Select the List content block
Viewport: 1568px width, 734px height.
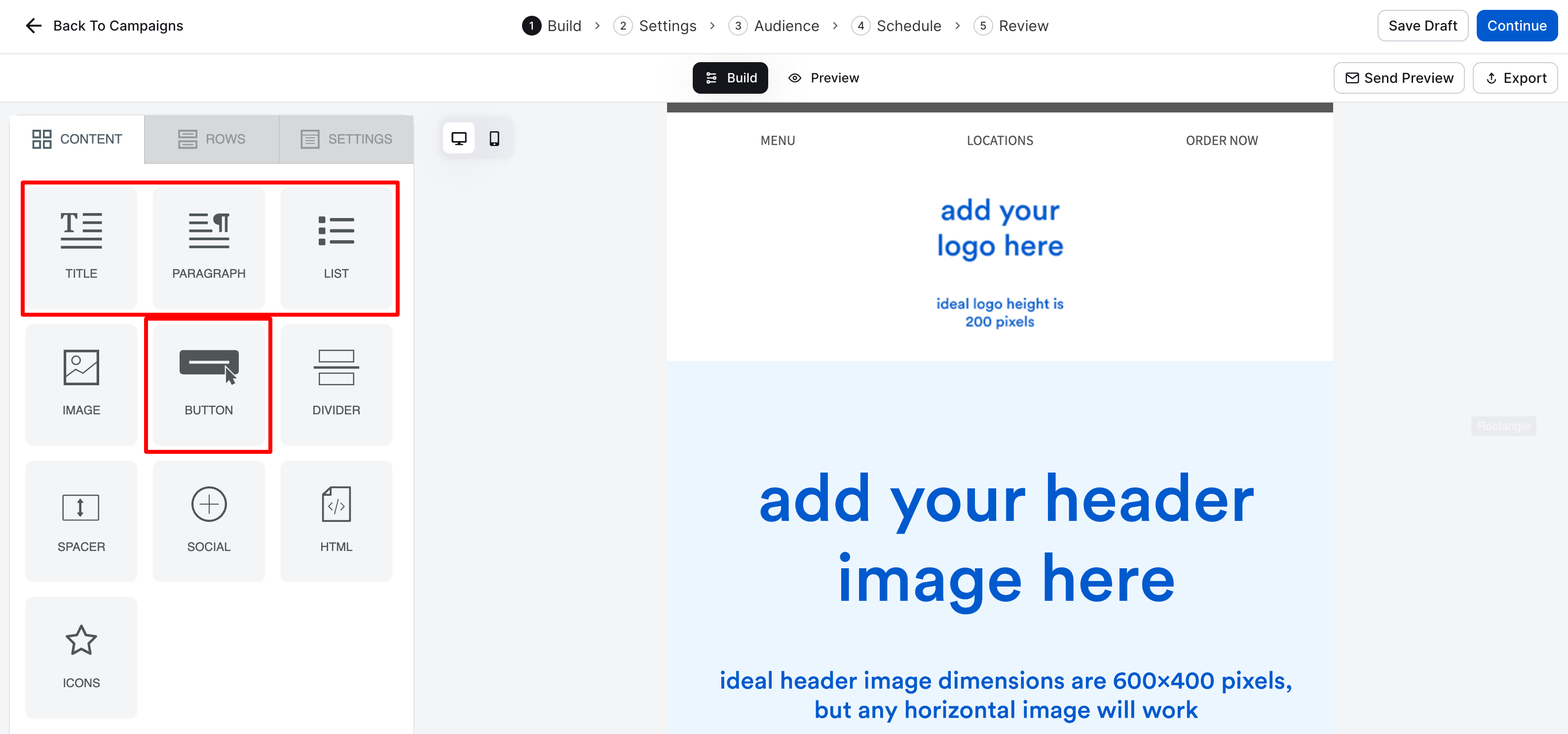[x=336, y=248]
